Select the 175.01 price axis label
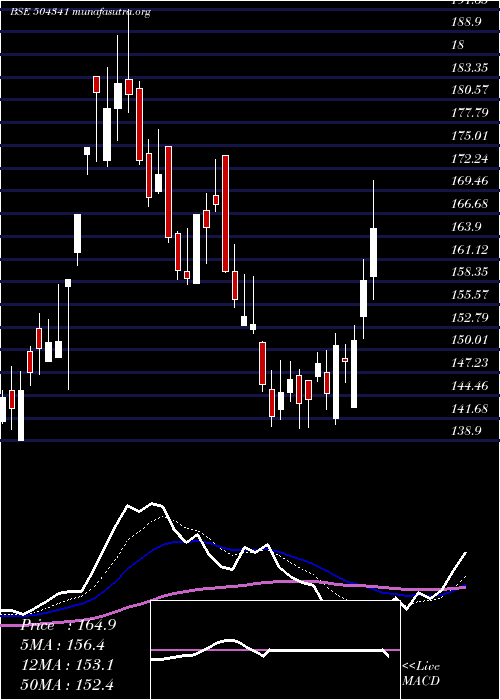This screenshot has width=500, height=700. [470, 135]
